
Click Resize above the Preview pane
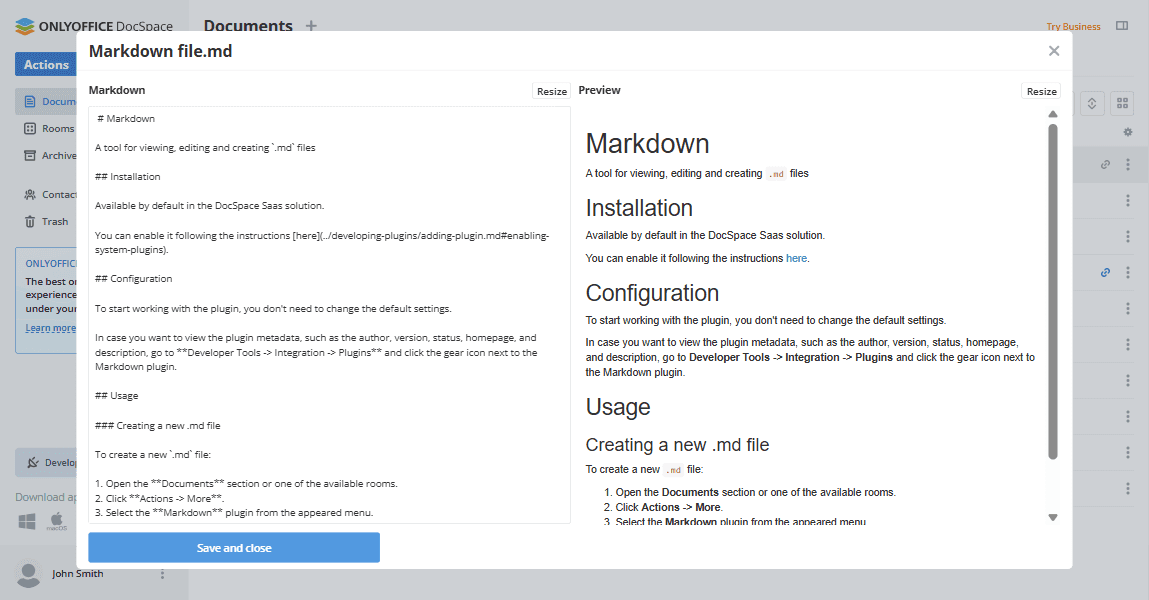(x=1041, y=91)
